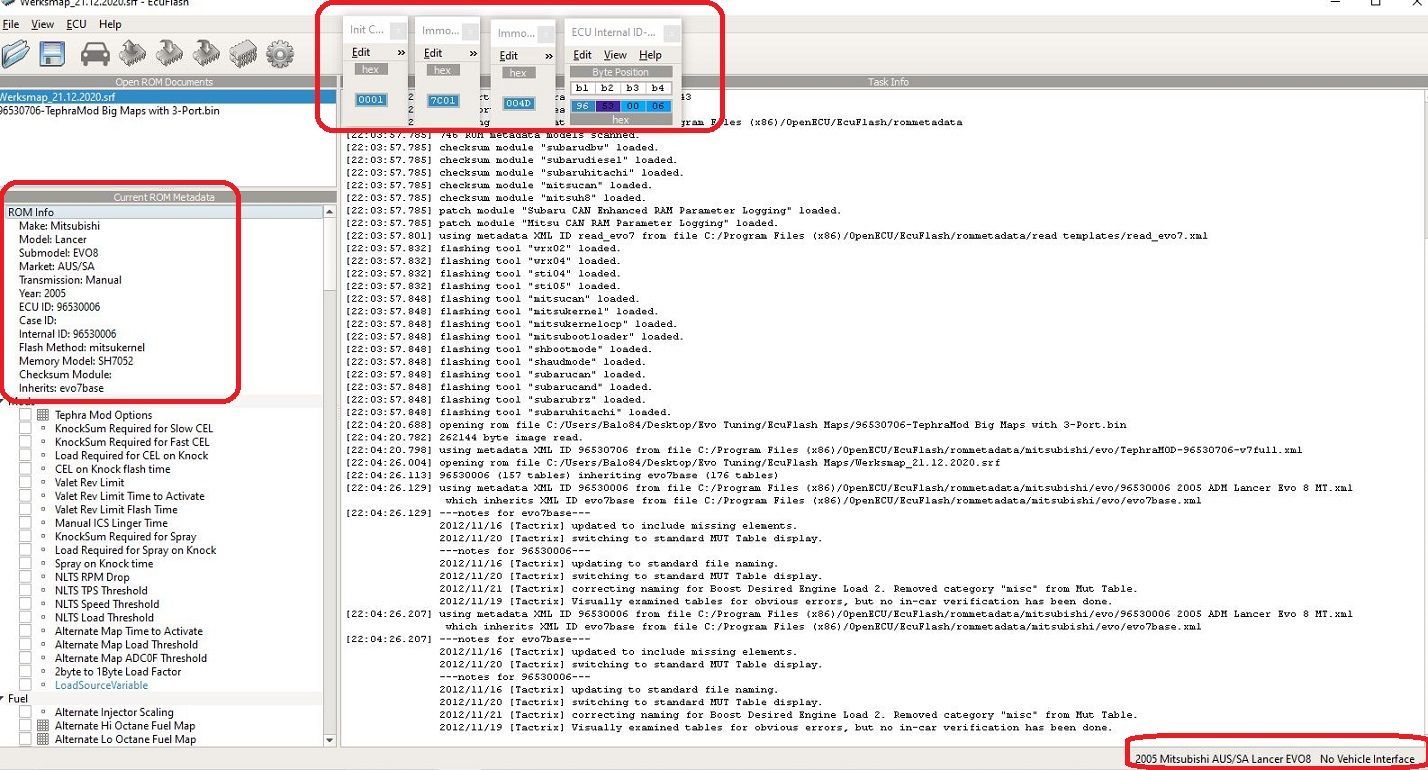Click the 0001 hex value field
This screenshot has width=1428, height=770.
coord(371,100)
